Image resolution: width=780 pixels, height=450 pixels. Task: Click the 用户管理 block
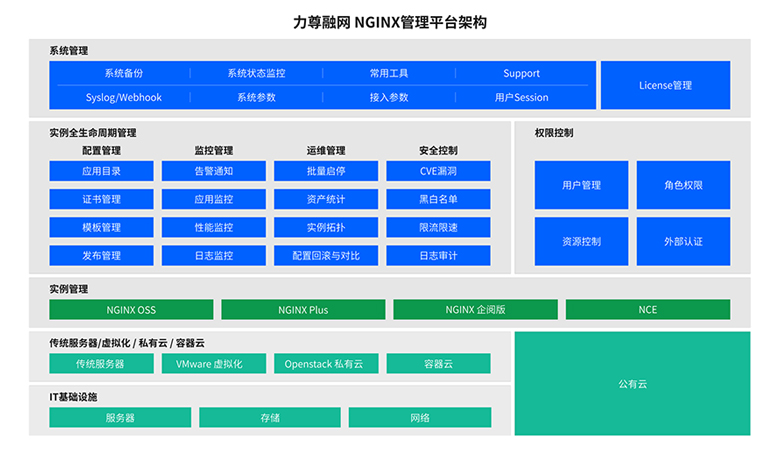pyautogui.click(x=582, y=185)
